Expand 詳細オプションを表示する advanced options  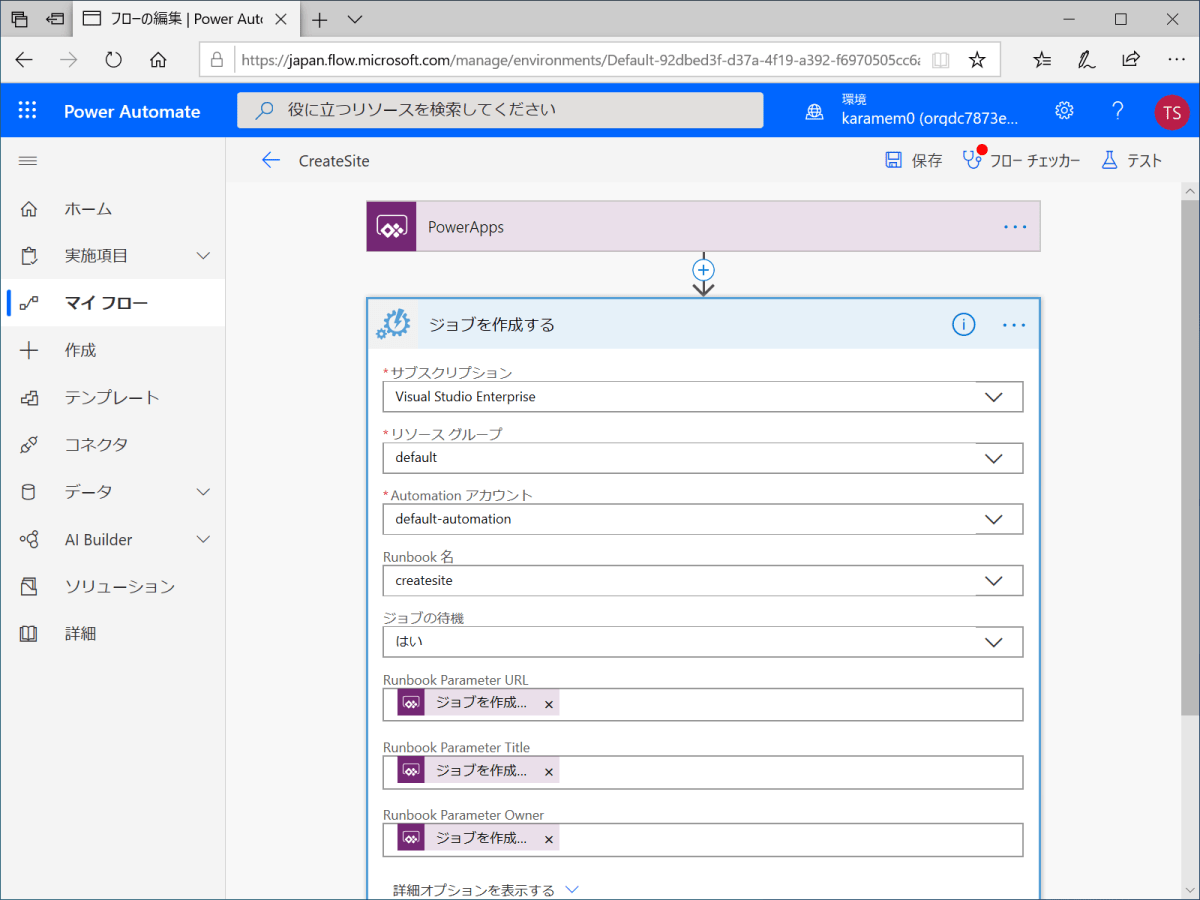(486, 890)
